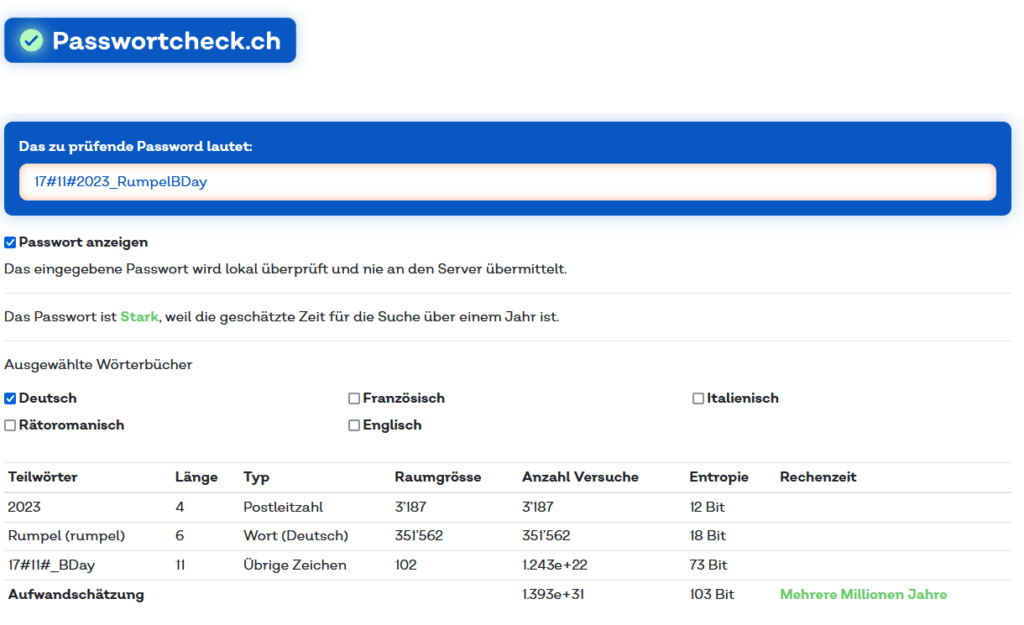Click the Rechenzeit column header

click(x=817, y=477)
